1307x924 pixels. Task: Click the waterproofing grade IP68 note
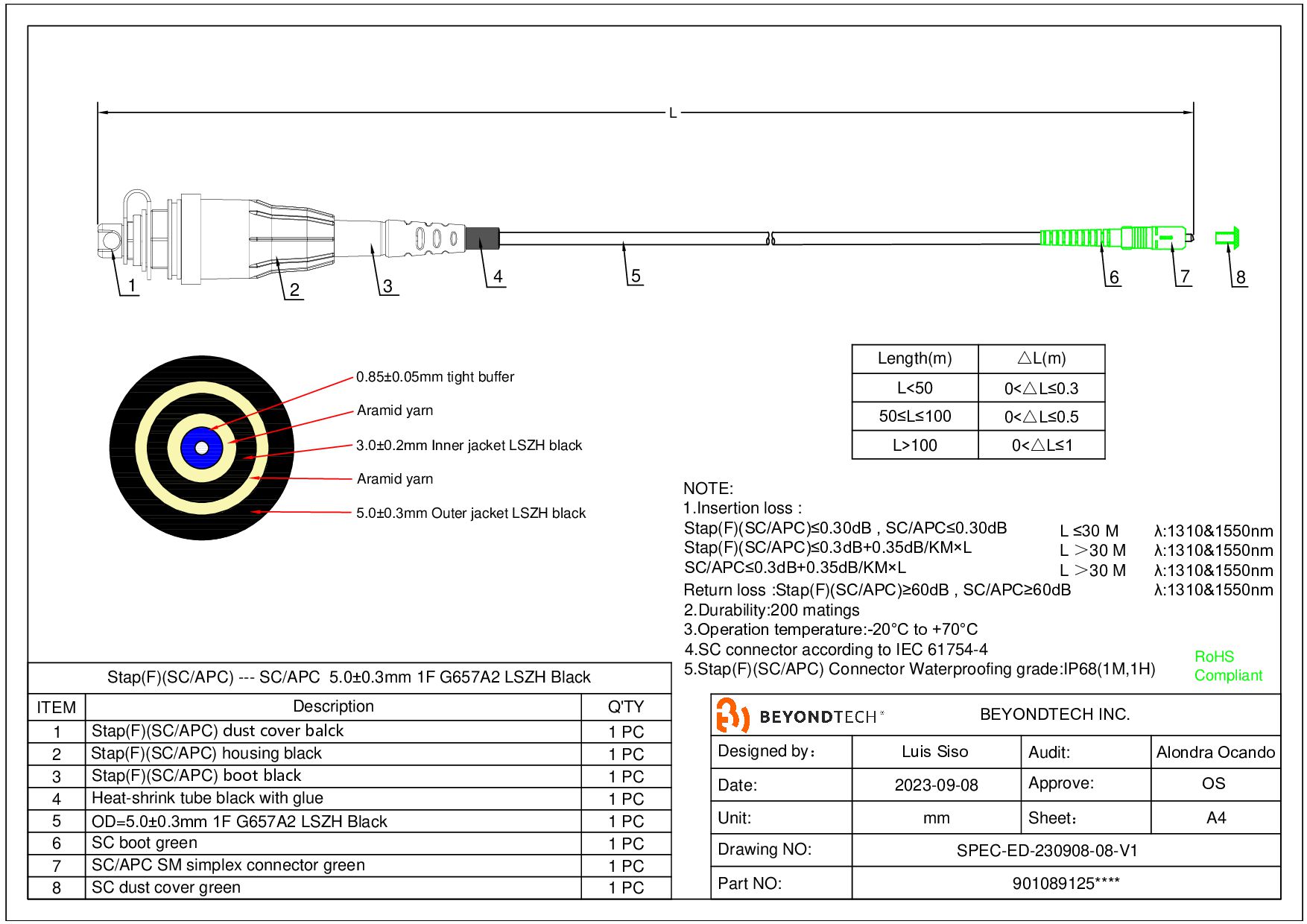coord(920,669)
